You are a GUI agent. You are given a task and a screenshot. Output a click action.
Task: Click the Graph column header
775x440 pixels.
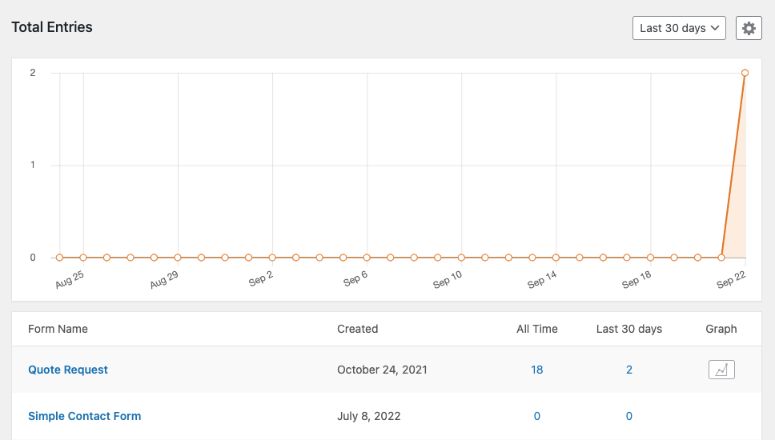(x=721, y=329)
